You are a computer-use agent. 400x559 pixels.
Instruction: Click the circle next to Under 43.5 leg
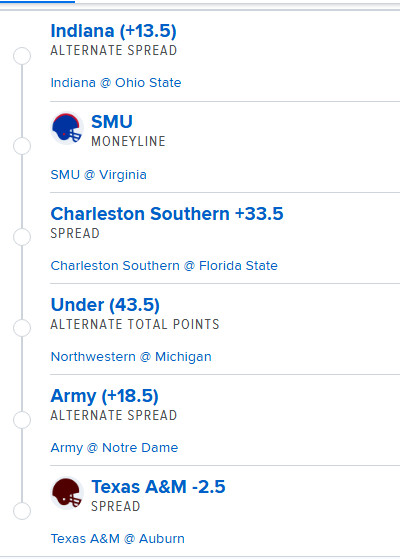coord(22,328)
